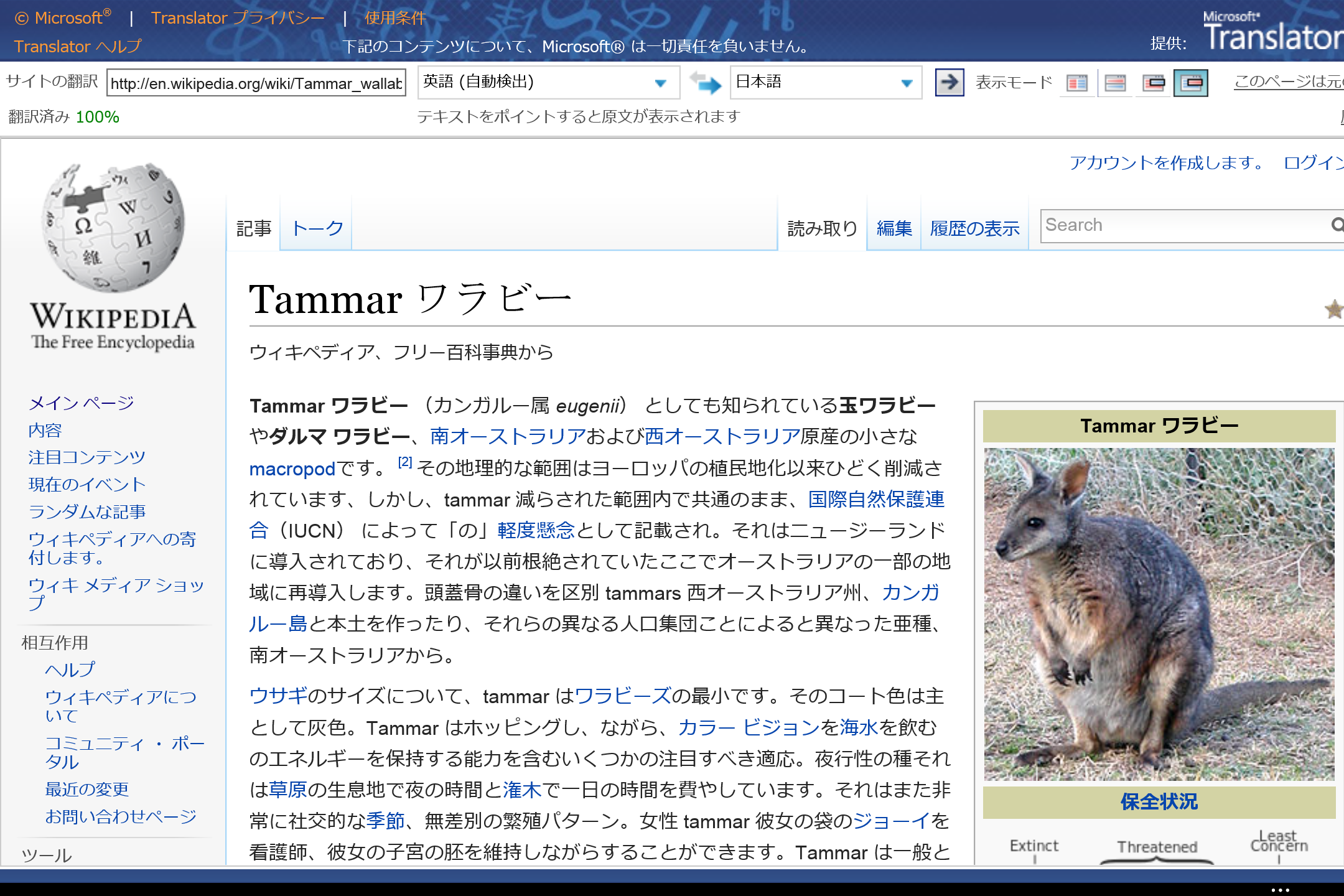Image resolution: width=1344 pixels, height=896 pixels.
Task: Select the top-and-bottom display mode icon
Action: [1115, 83]
